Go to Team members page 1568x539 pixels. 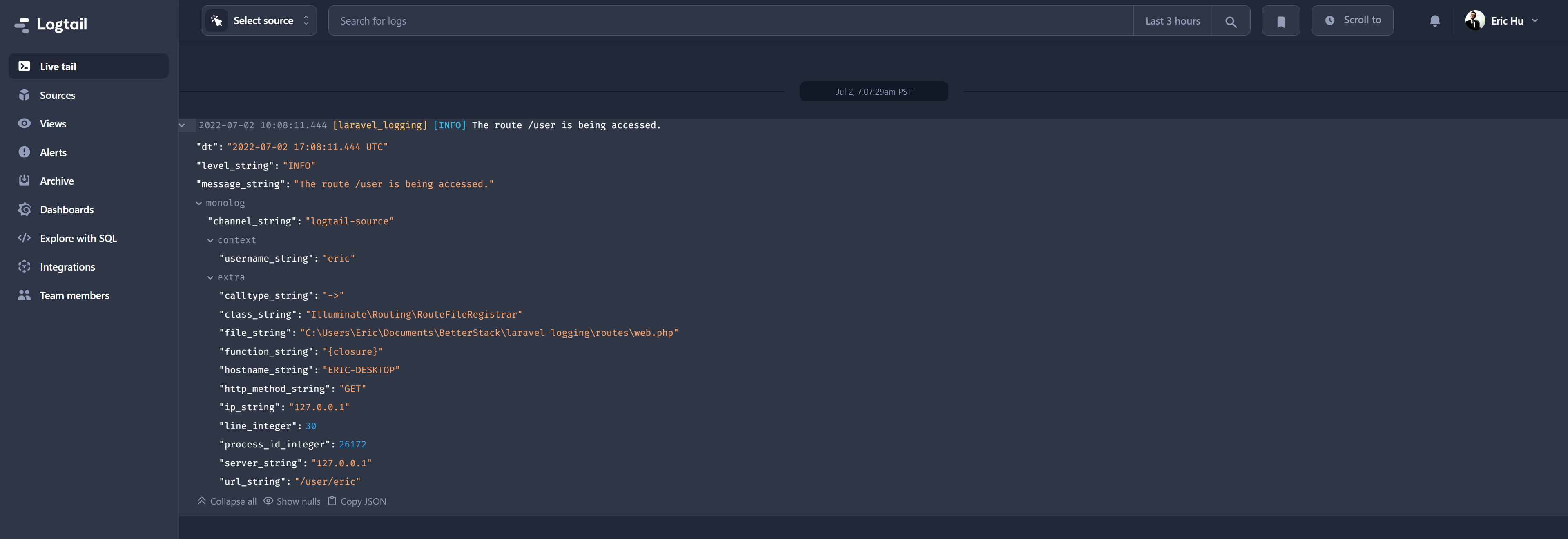[x=74, y=295]
